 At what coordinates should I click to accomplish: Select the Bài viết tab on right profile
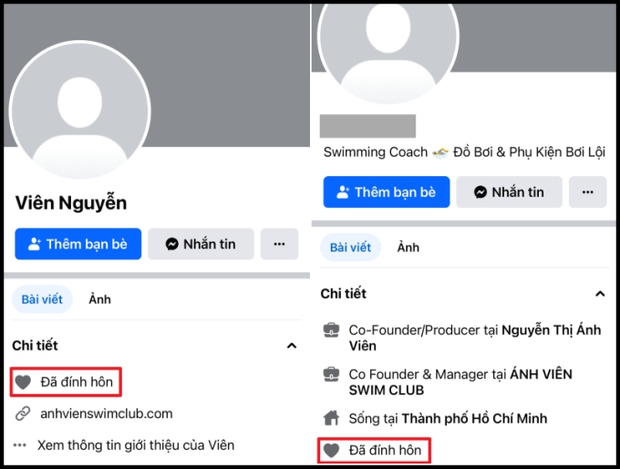tap(350, 247)
